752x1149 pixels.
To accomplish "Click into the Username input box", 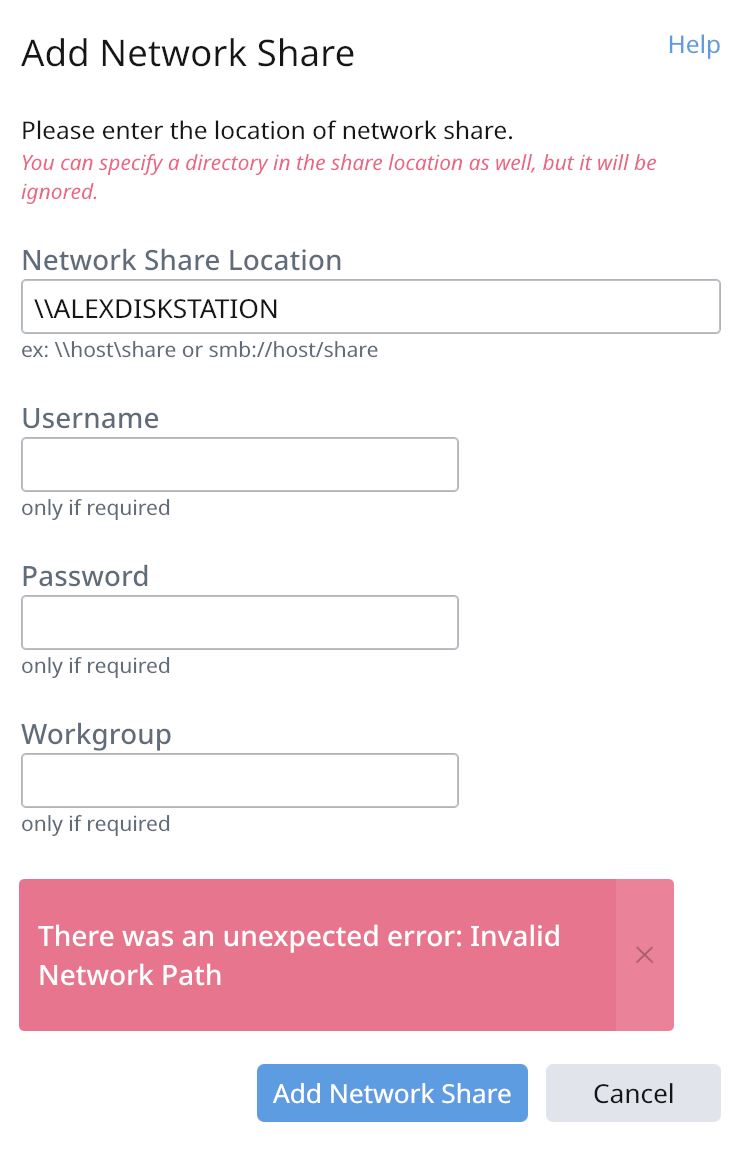I will tap(240, 465).
